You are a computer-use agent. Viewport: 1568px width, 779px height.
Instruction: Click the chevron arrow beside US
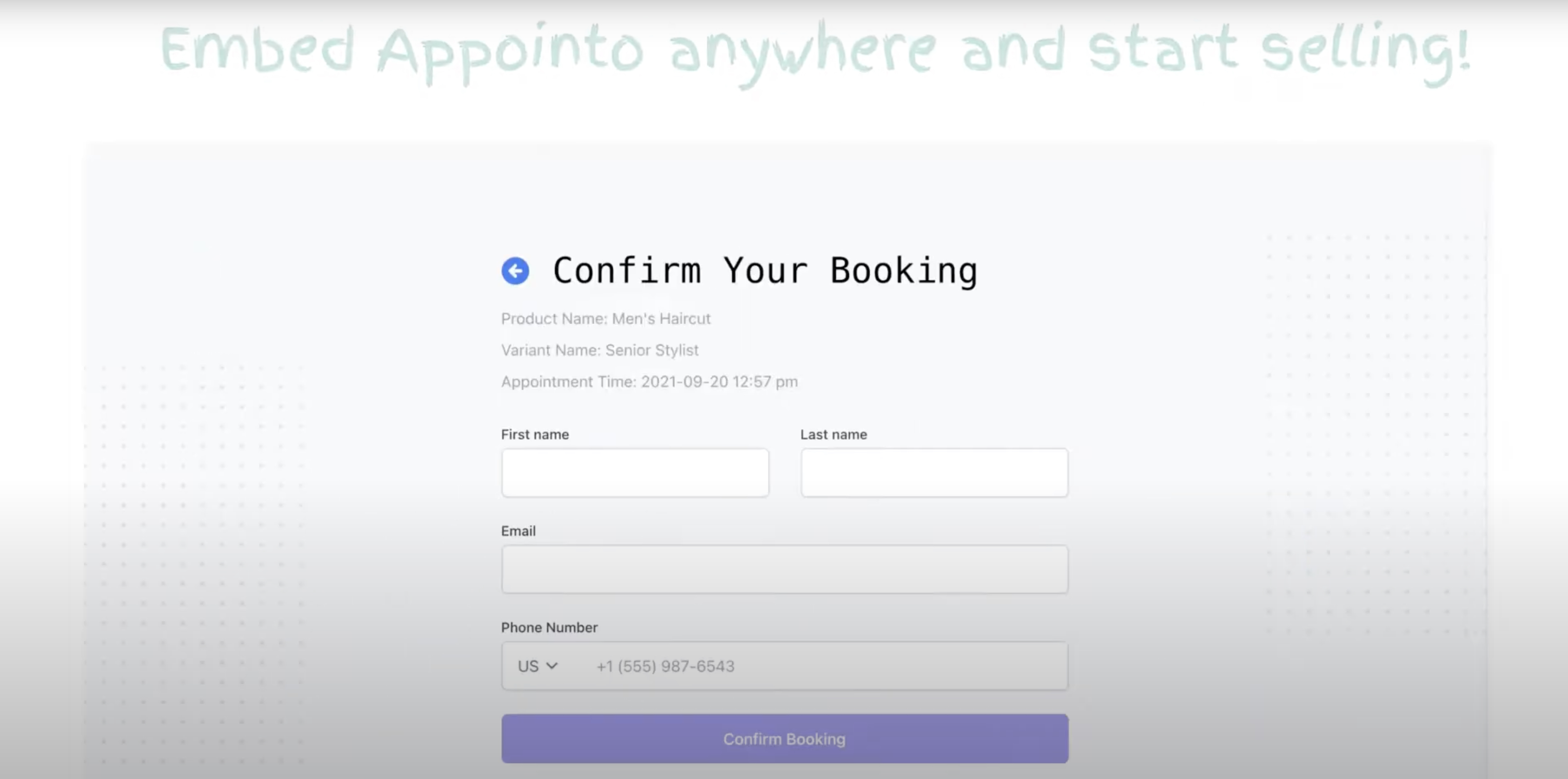[552, 666]
